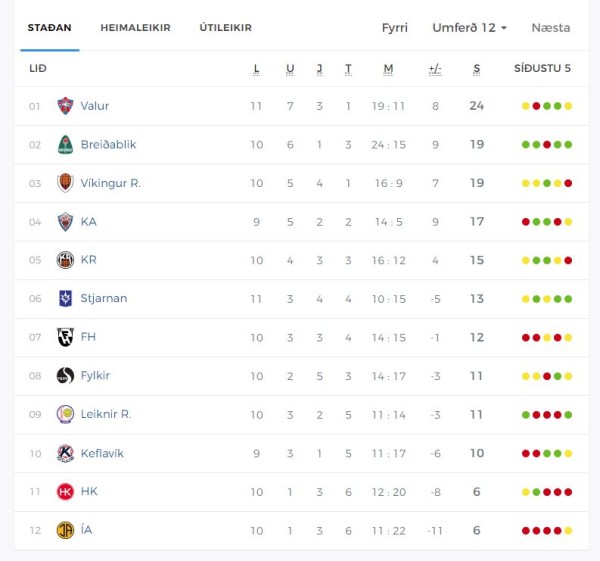Switch to the Heimaleikir tab
Screen dimensions: 600x561
pos(135,28)
